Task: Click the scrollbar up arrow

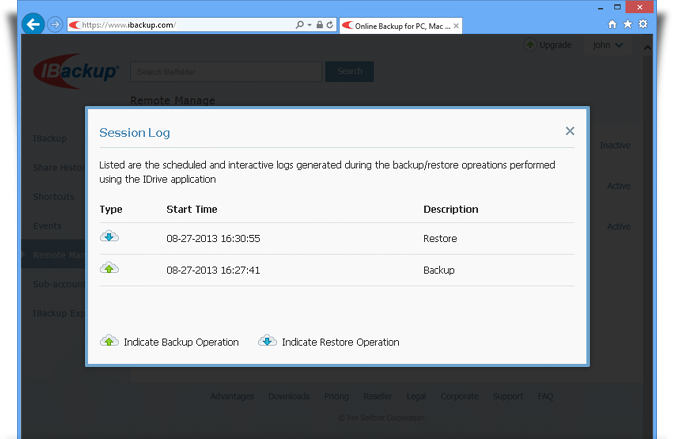Action: 647,48
